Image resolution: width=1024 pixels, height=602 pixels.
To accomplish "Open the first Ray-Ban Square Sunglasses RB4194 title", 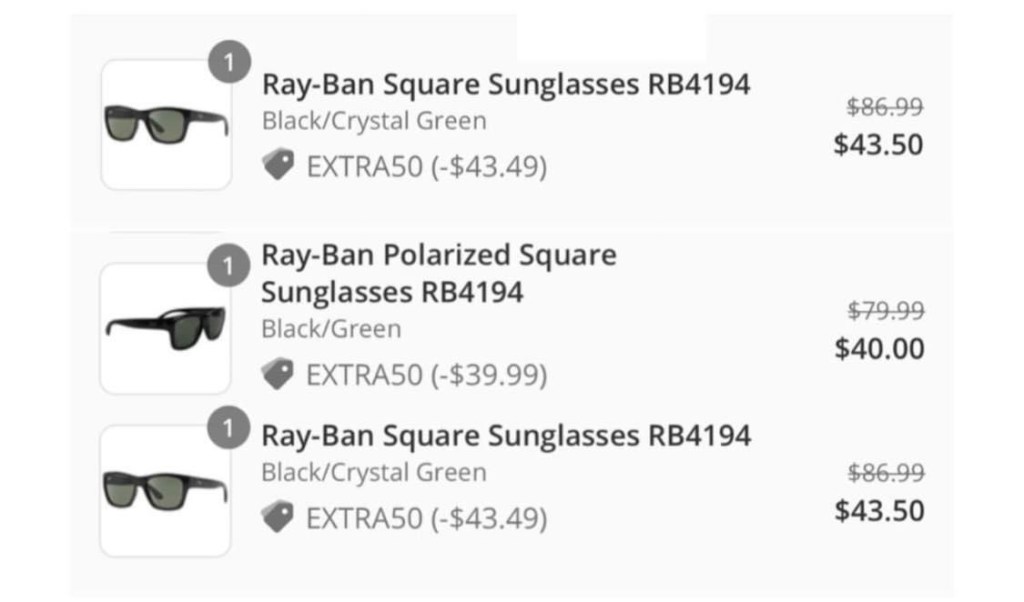I will [x=505, y=85].
